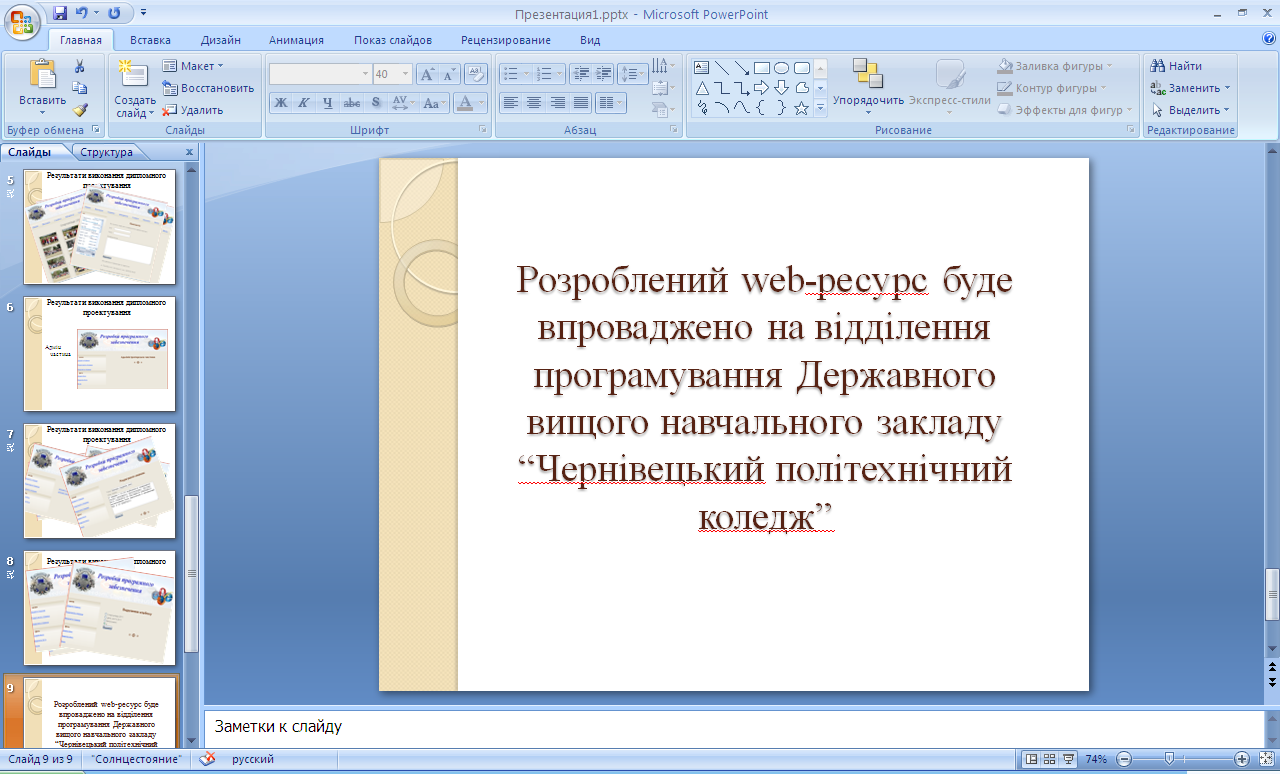Toggle strikethrough formatting (abc)
Image resolution: width=1280 pixels, height=774 pixels.
(x=352, y=102)
